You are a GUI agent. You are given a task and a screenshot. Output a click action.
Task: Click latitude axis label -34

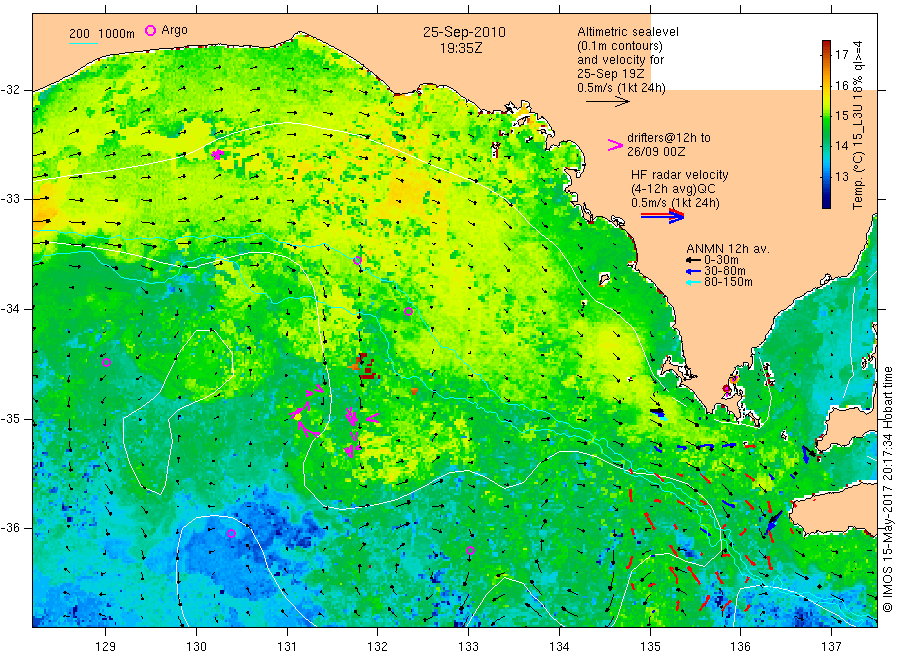click(x=10, y=309)
